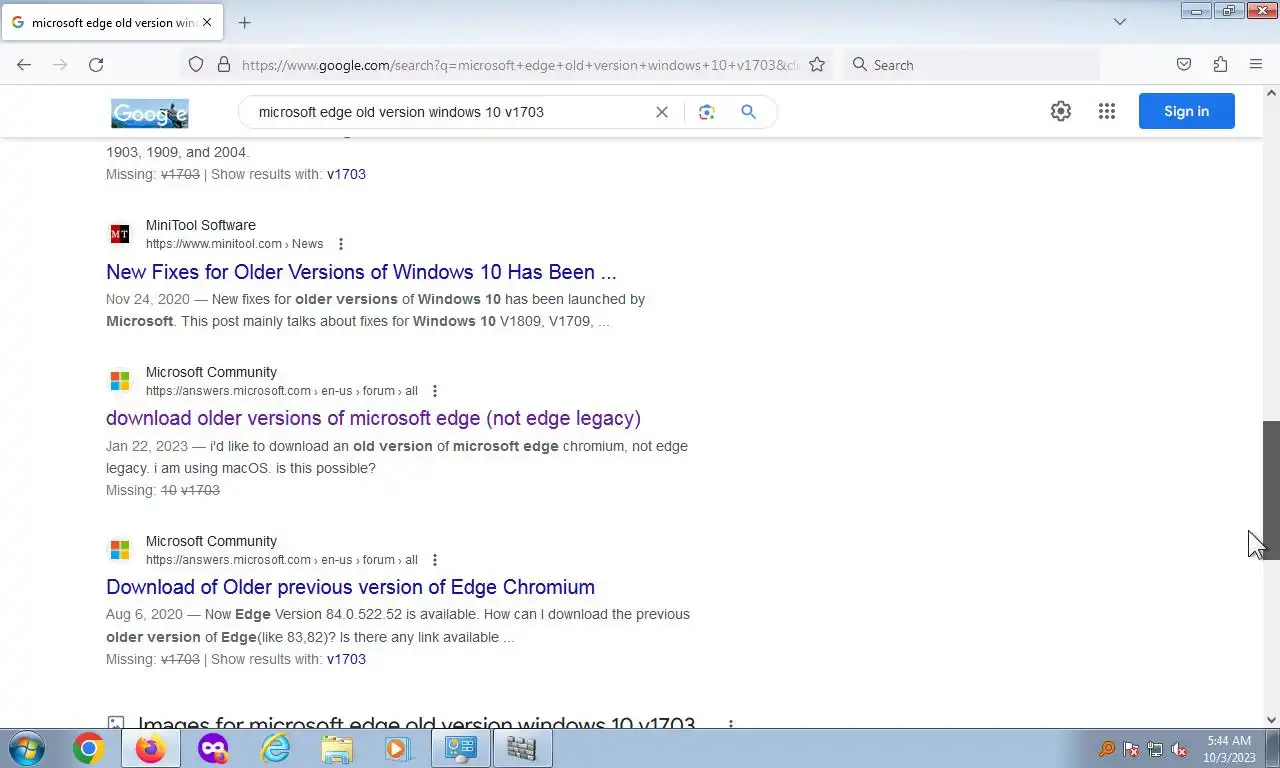Open Google quick settings gear
Screen dimensions: 1280x768
coord(1061,111)
